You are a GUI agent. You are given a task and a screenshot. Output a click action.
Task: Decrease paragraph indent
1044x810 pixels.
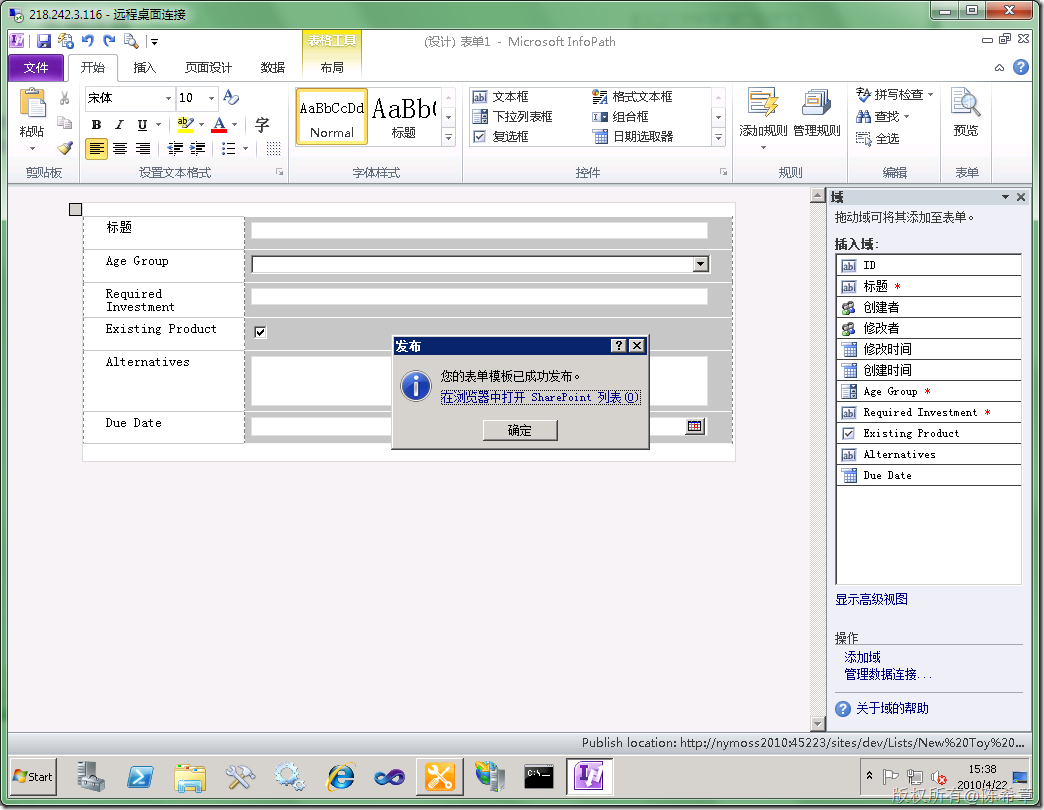pos(175,148)
